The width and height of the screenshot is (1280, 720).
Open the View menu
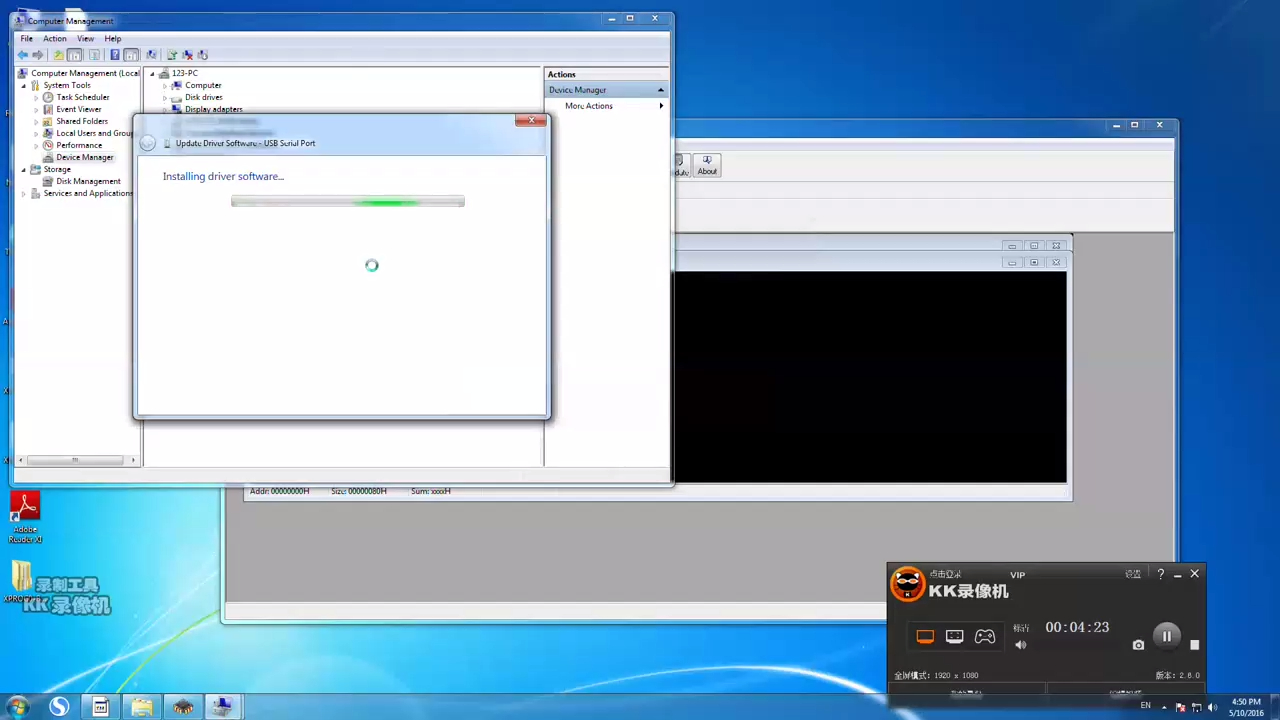pos(86,39)
